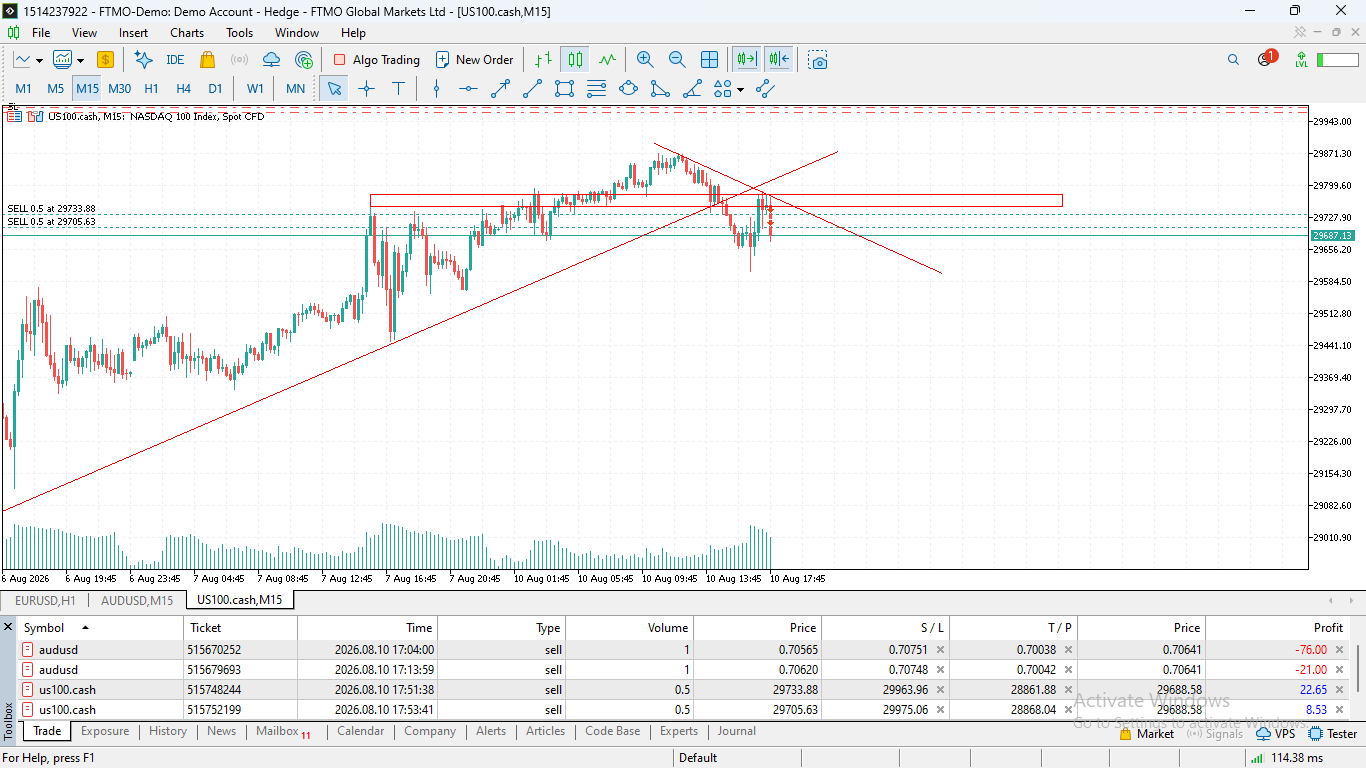This screenshot has width=1366, height=768.
Task: Switch to the AUDUSD,M15 chart tab
Action: (x=136, y=600)
